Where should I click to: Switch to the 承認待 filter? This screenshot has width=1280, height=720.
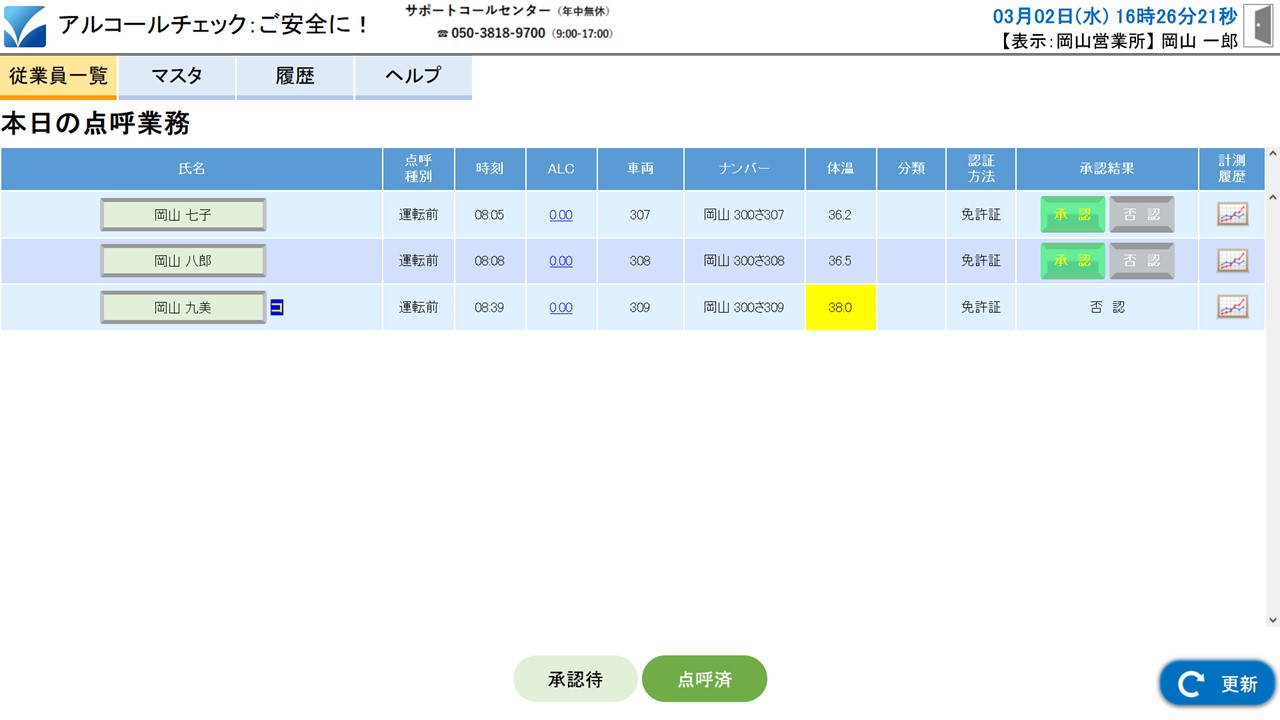(575, 679)
